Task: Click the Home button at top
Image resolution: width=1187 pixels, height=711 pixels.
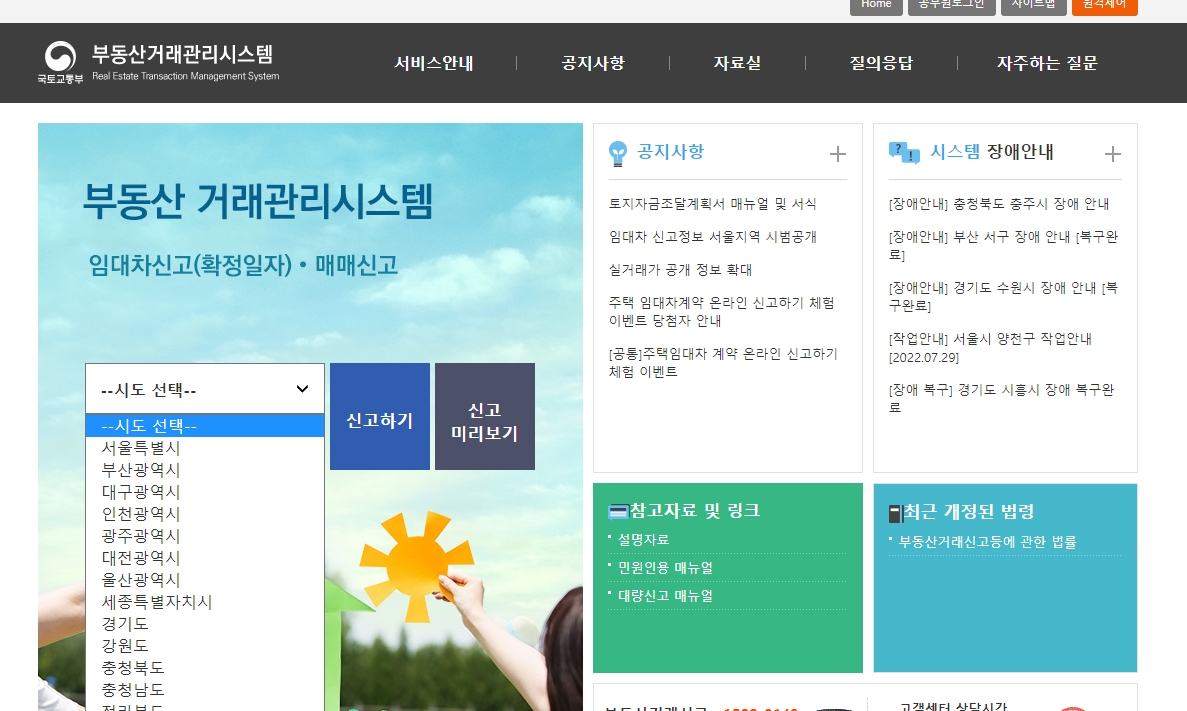Action: [x=876, y=6]
